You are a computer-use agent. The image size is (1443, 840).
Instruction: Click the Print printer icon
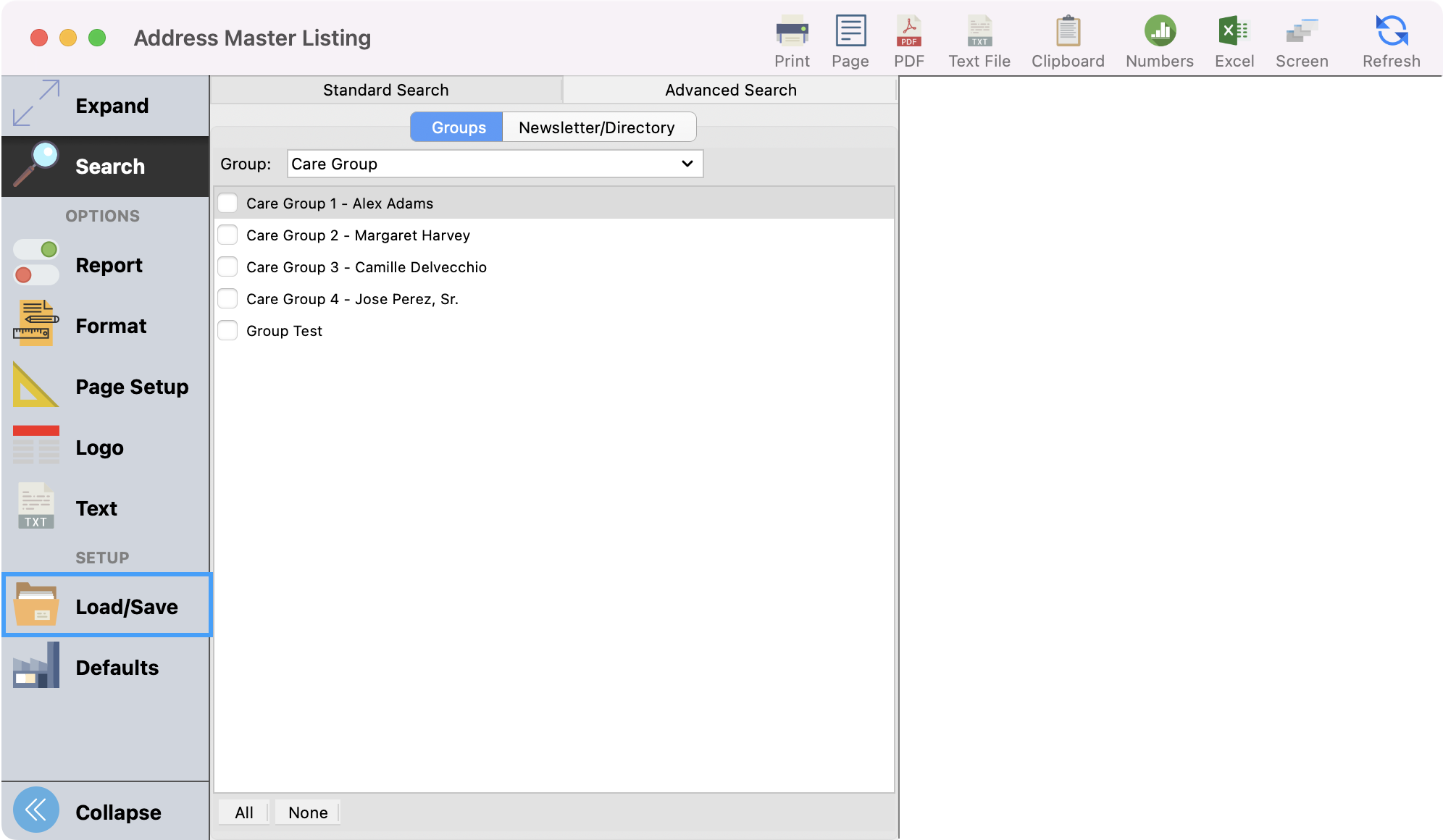792,32
